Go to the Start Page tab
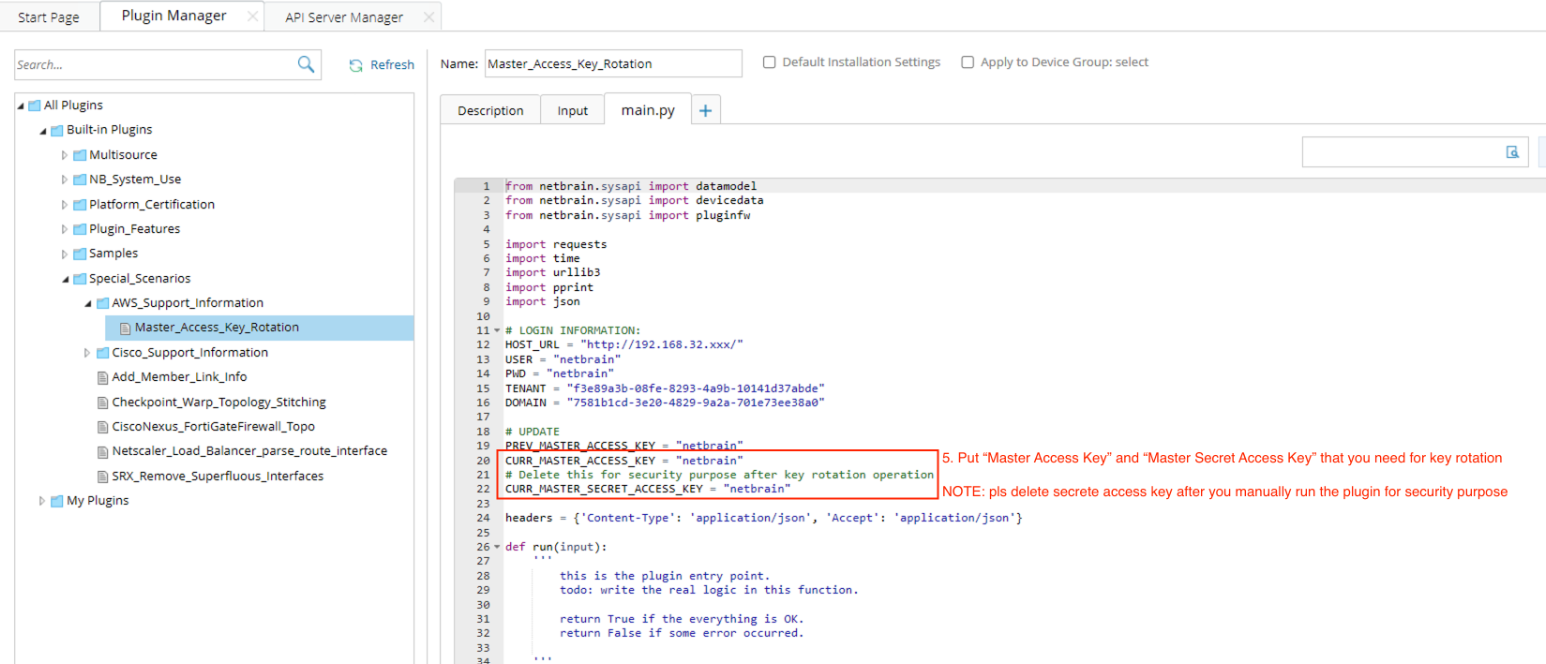 click(x=46, y=17)
